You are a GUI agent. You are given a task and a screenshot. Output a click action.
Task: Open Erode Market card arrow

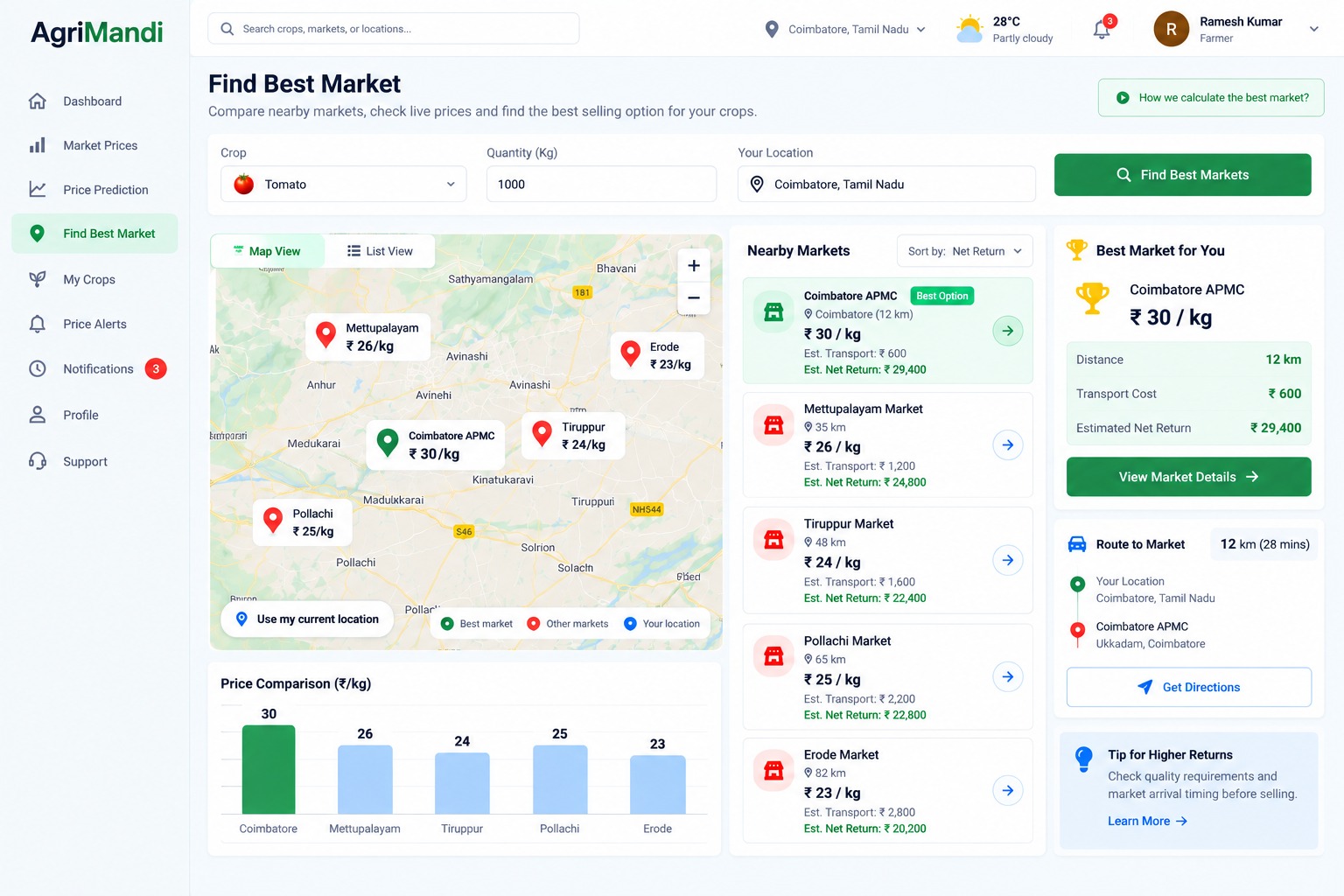coord(1008,790)
